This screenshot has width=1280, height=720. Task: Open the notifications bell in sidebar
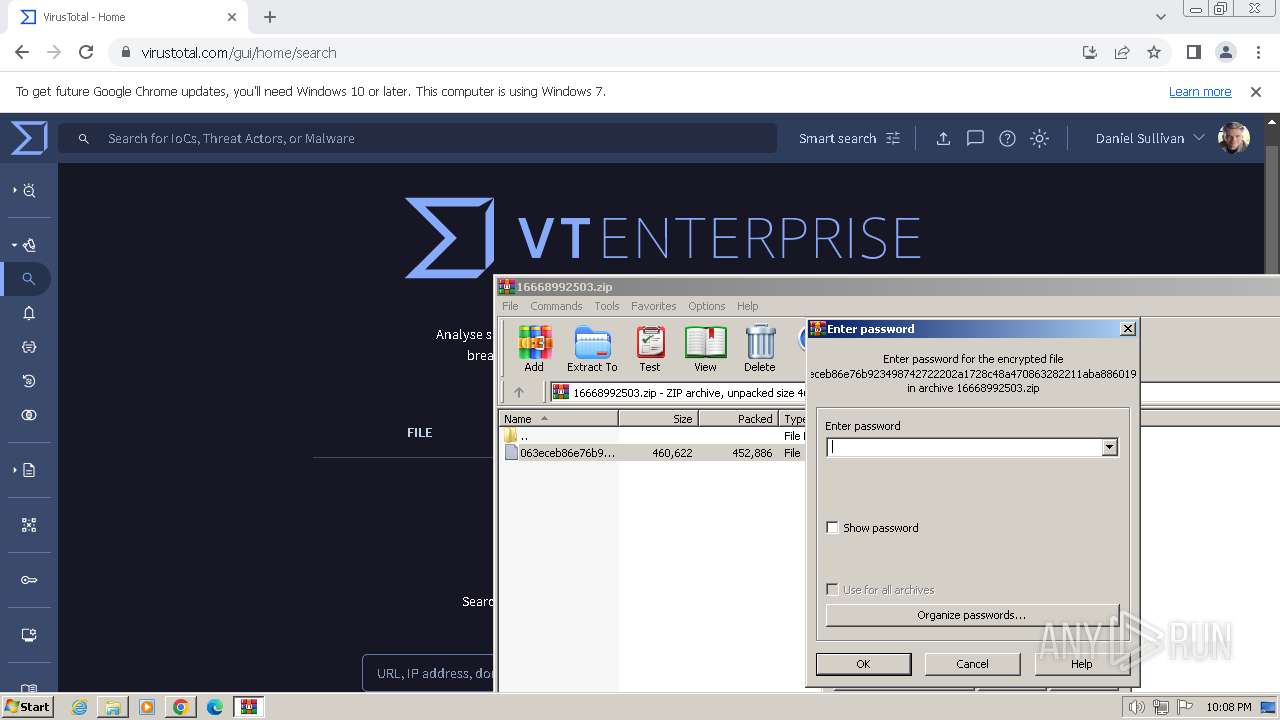click(29, 313)
